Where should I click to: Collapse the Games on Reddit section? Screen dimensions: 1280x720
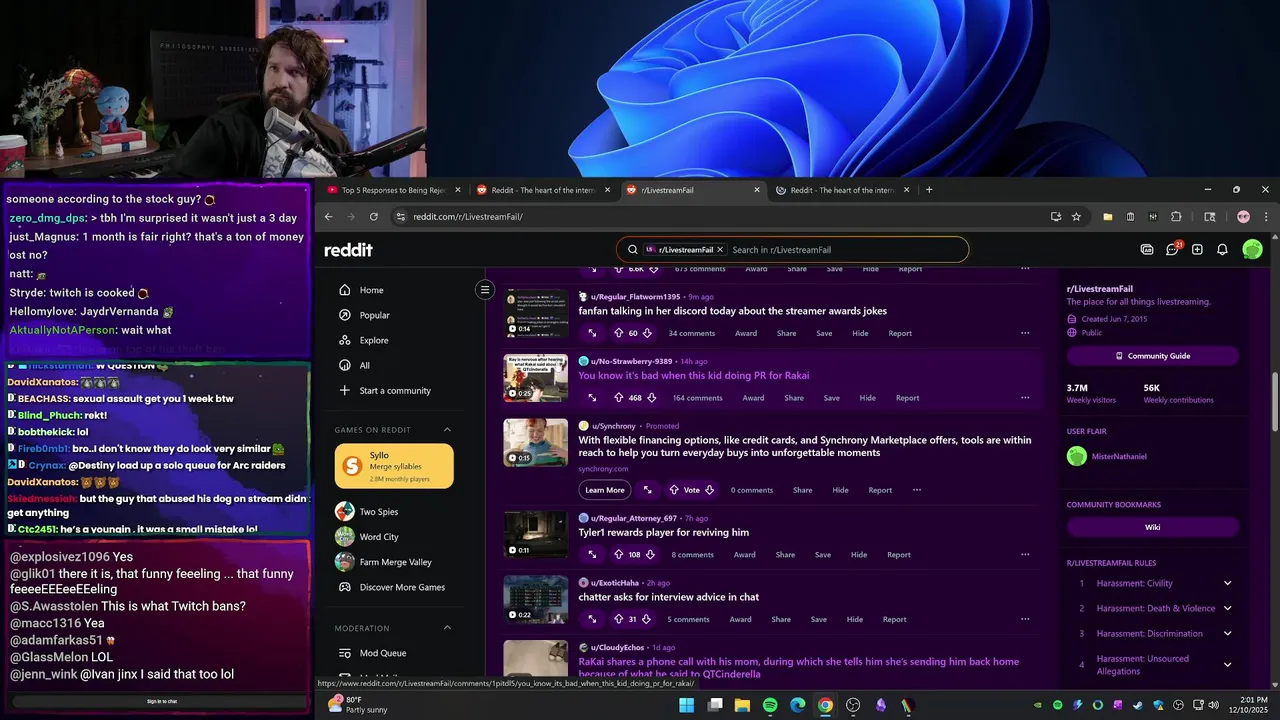tap(447, 430)
